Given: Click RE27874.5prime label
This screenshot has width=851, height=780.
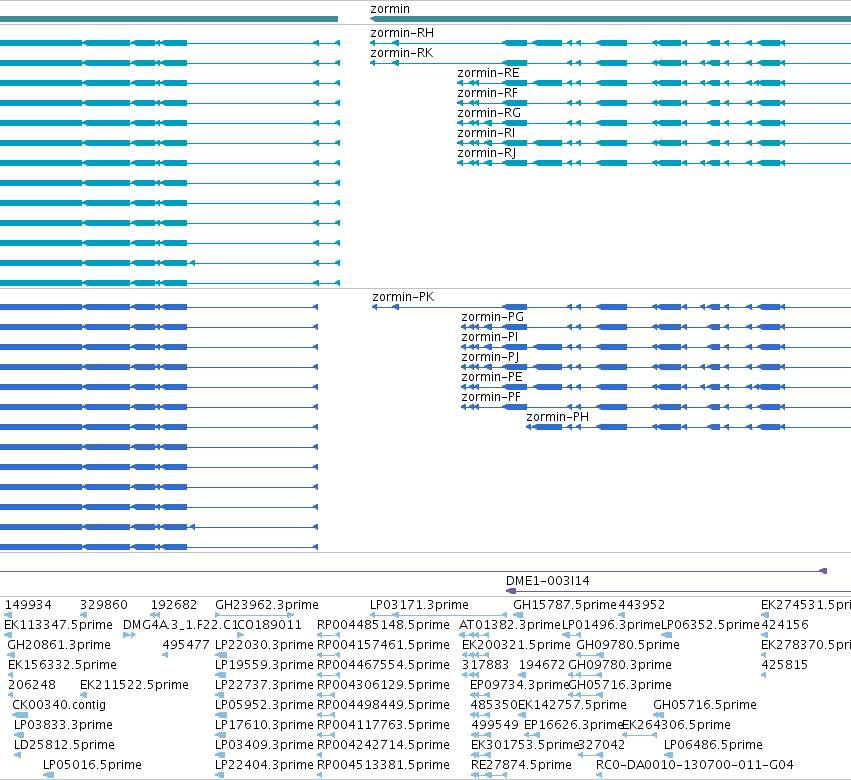Looking at the screenshot, I should pyautogui.click(x=521, y=765).
